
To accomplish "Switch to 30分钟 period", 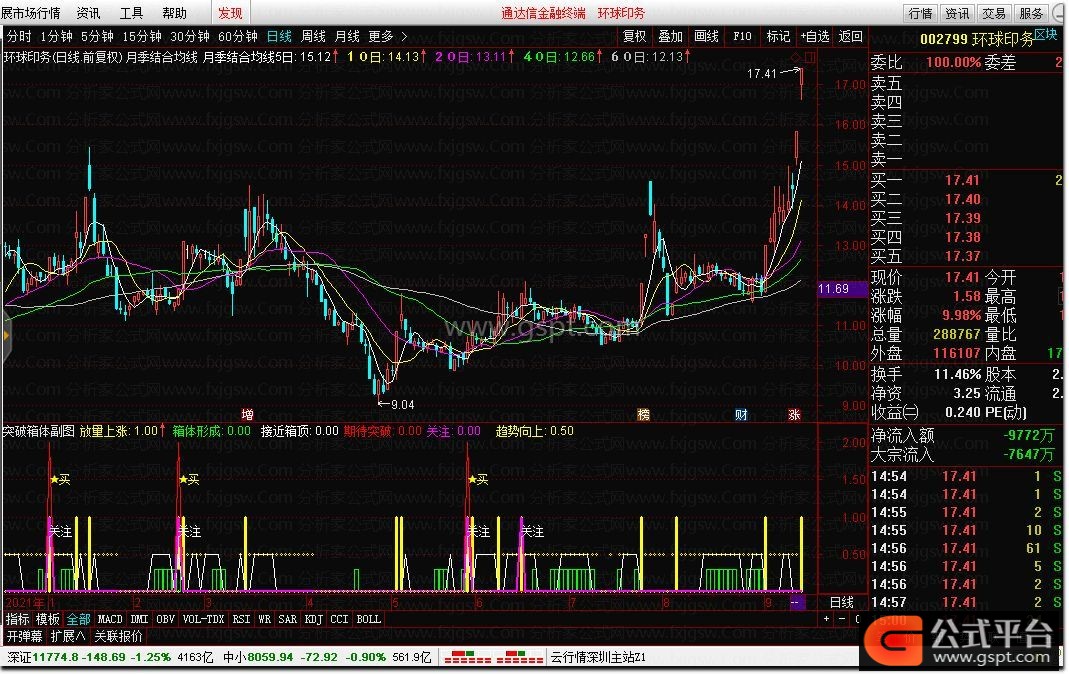I will 190,36.
